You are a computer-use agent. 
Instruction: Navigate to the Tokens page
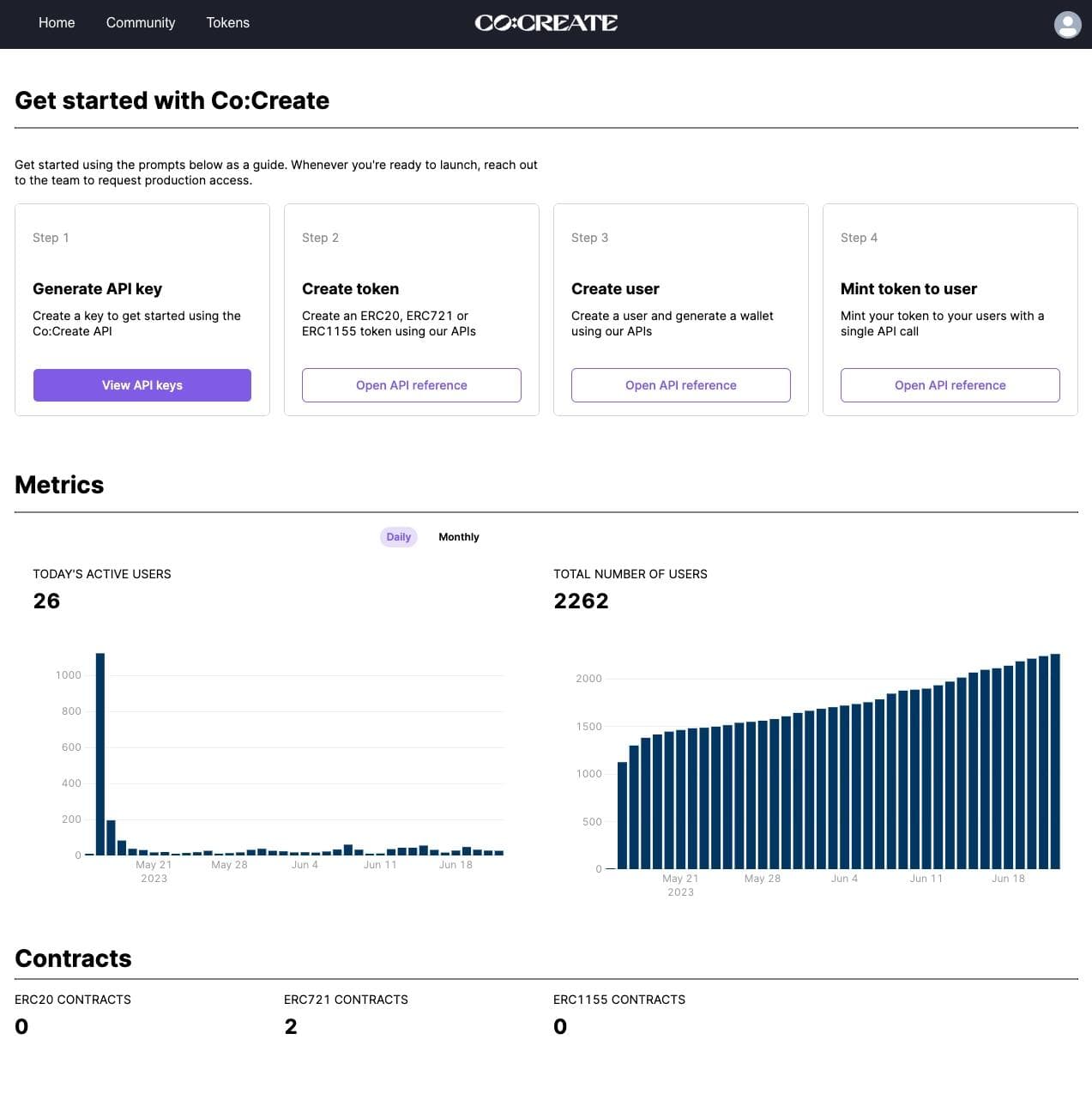click(227, 22)
